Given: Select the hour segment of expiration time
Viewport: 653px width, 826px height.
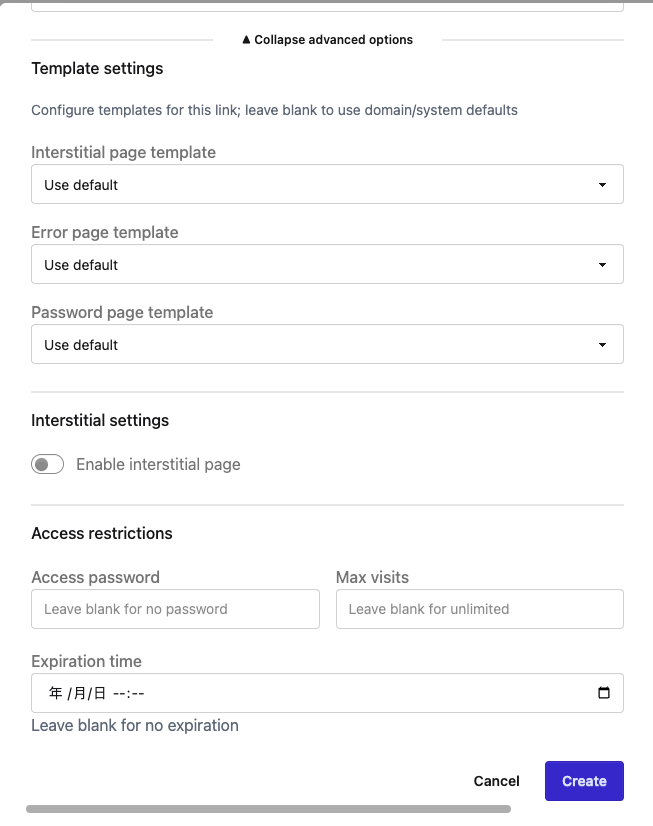Looking at the screenshot, I should pos(119,693).
